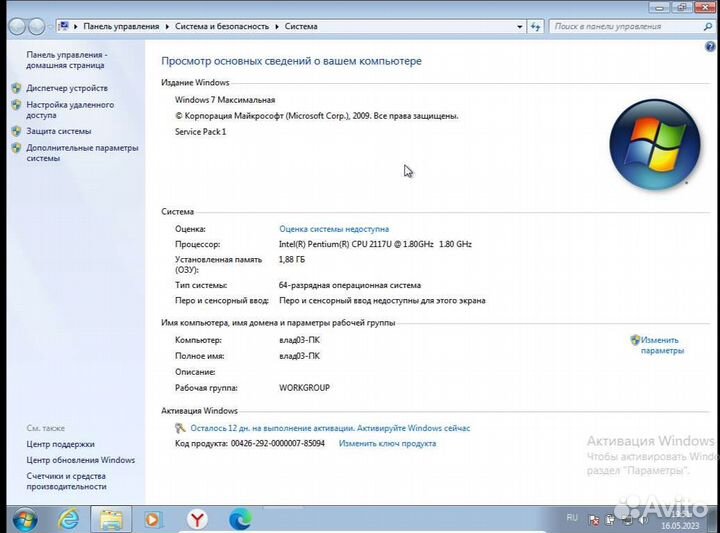Click Оценка системы недоступна link
Image resolution: width=720 pixels, height=533 pixels.
click(x=334, y=229)
